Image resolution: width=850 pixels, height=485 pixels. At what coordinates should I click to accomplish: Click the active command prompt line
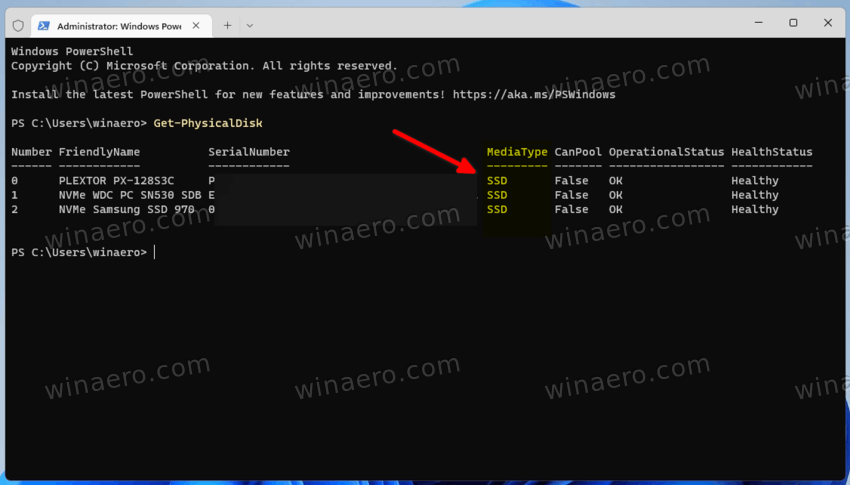point(83,253)
